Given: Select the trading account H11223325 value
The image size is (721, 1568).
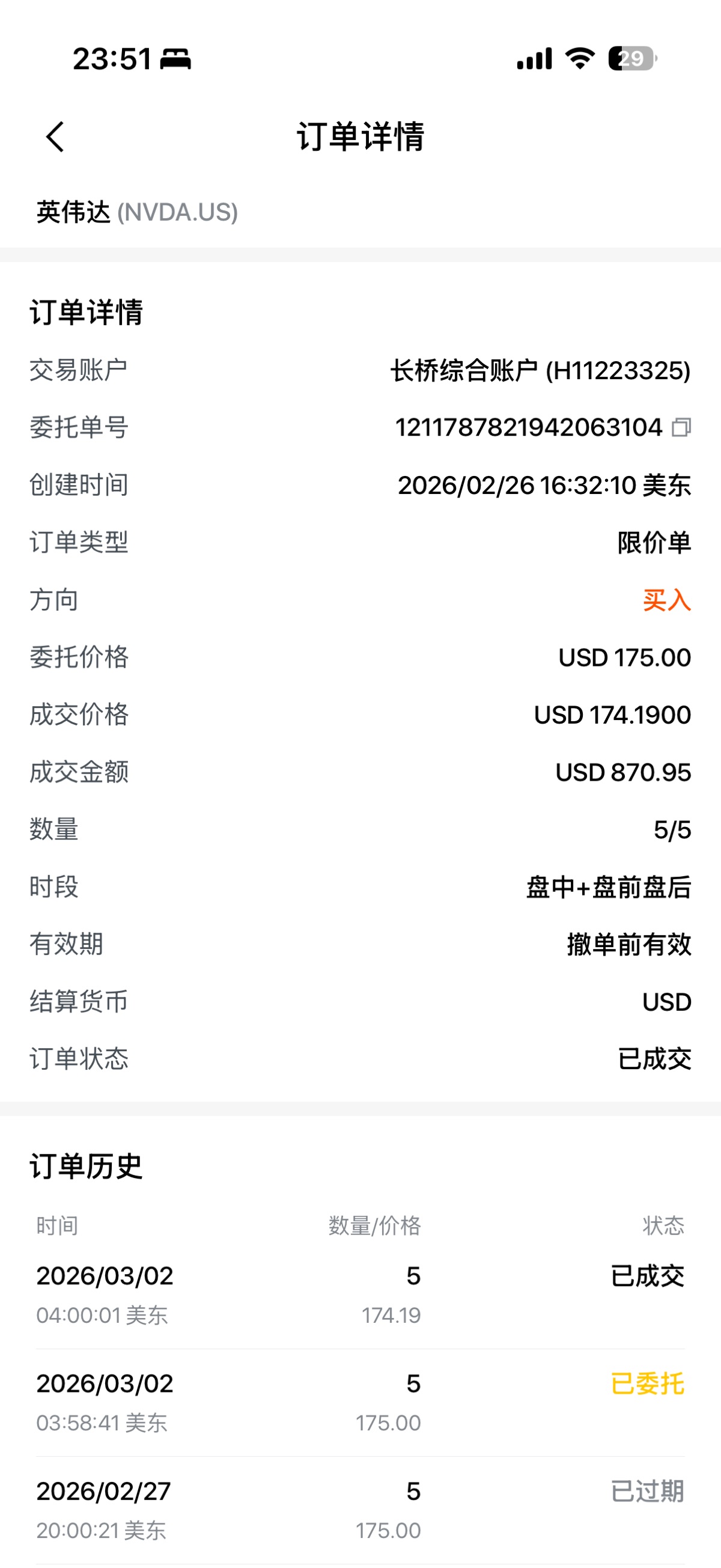Looking at the screenshot, I should coord(540,370).
